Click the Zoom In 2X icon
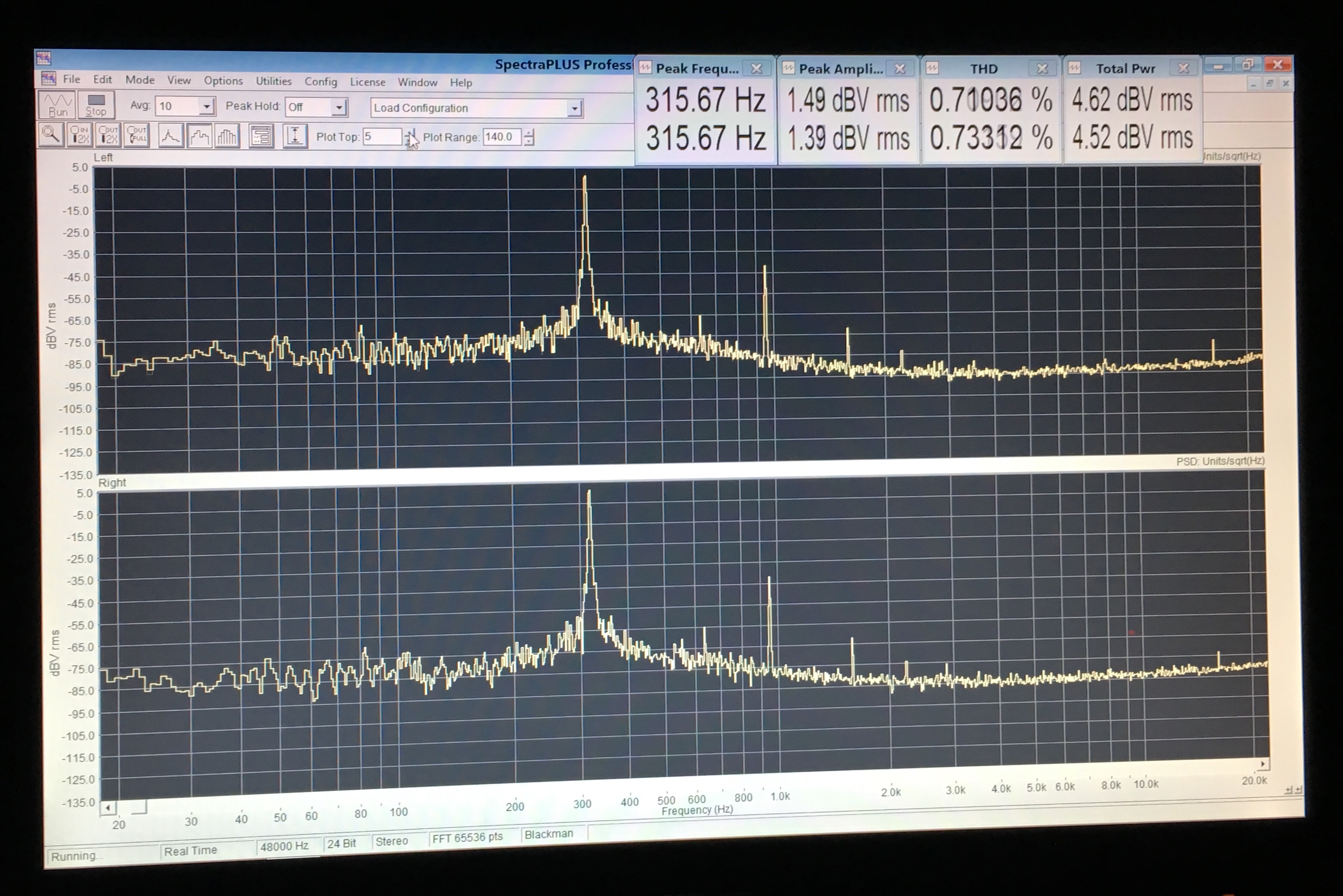 point(80,135)
